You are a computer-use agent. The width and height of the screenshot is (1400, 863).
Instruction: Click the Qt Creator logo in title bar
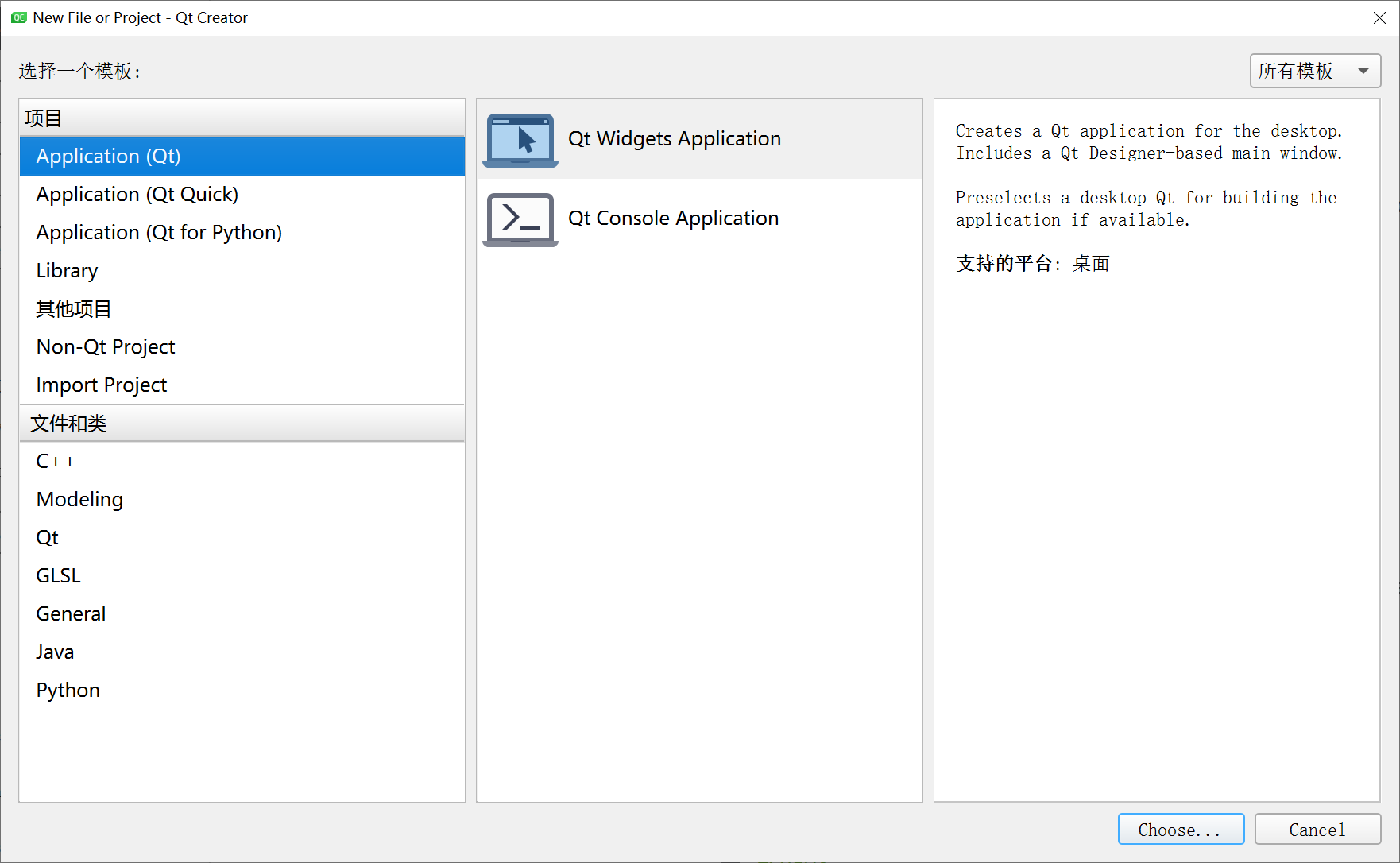click(17, 17)
